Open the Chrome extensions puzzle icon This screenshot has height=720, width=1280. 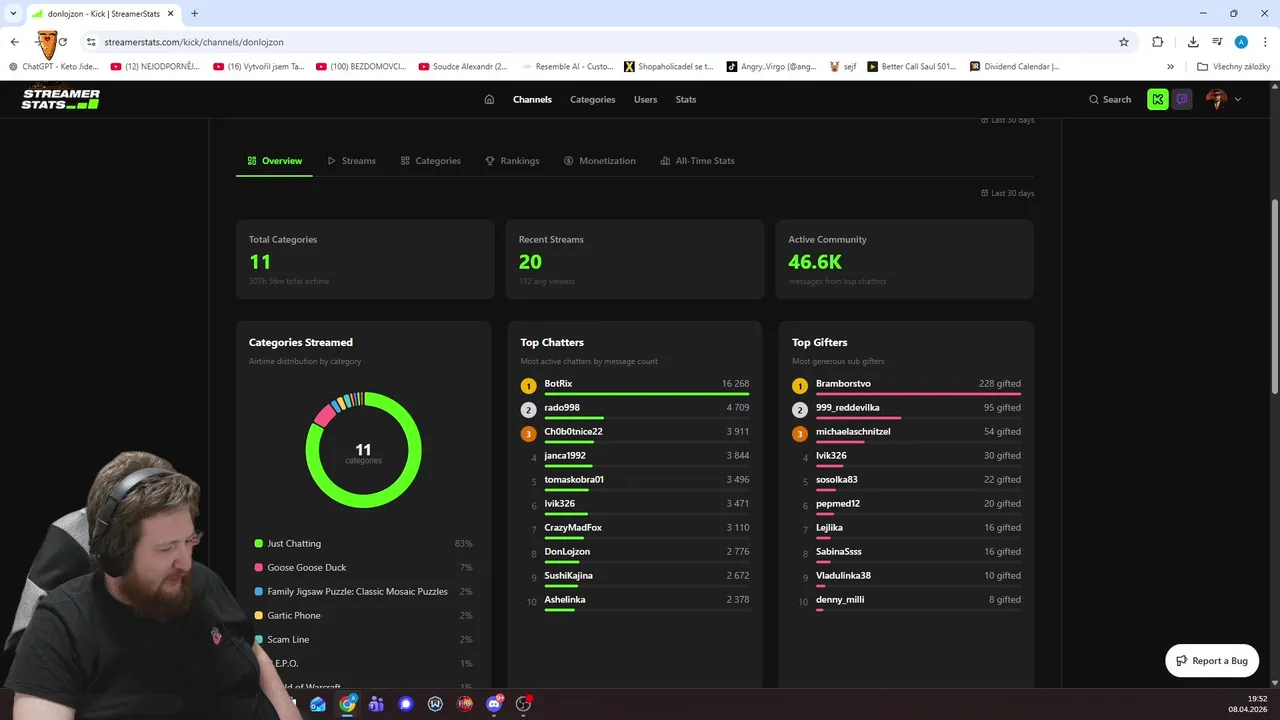click(x=1158, y=42)
